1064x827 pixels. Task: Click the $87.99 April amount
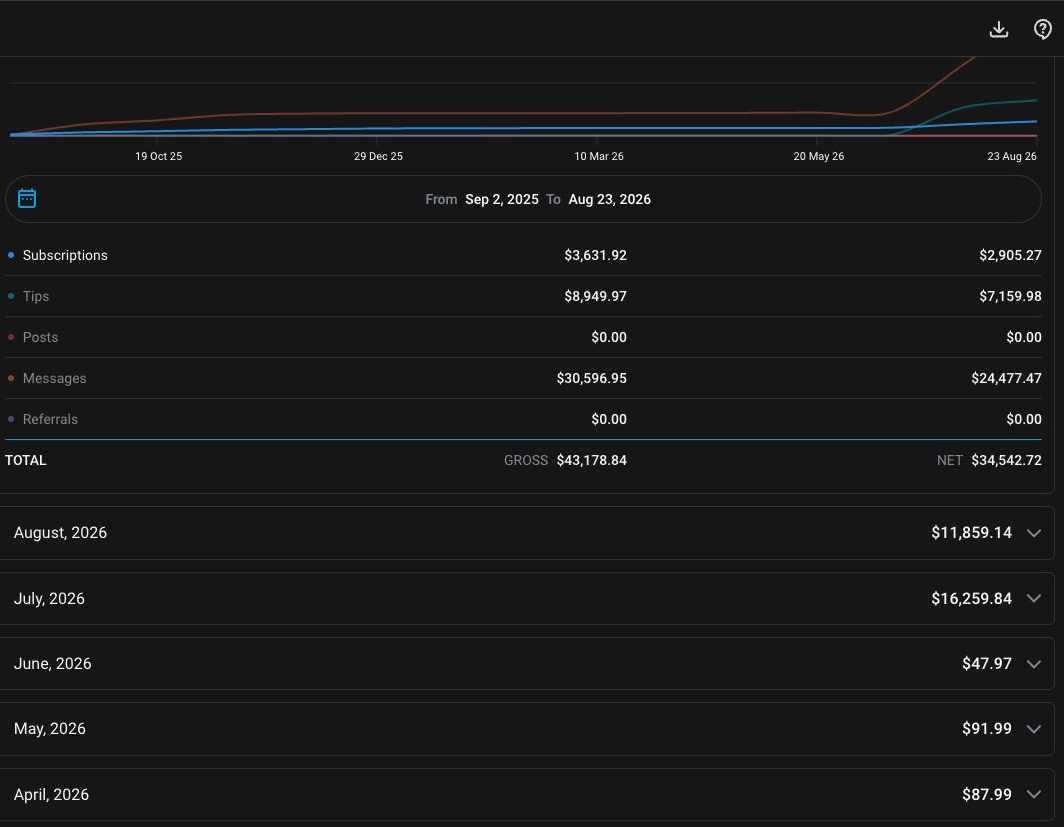click(x=987, y=794)
